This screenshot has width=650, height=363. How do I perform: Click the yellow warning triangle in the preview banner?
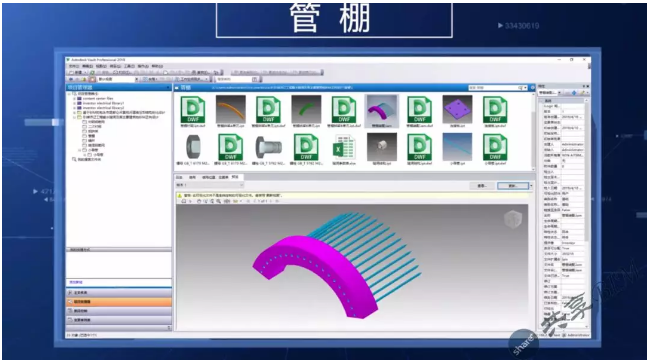click(x=180, y=195)
